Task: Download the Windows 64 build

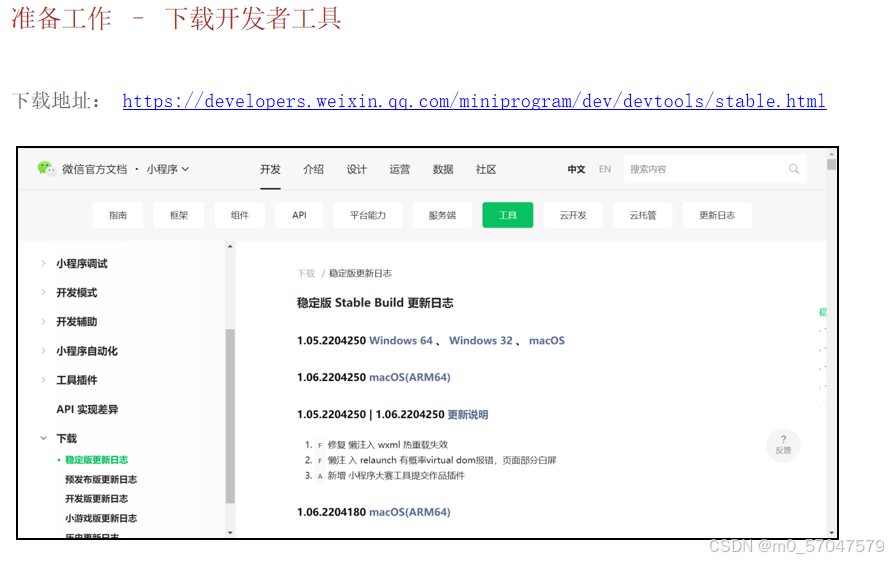Action: (x=400, y=340)
